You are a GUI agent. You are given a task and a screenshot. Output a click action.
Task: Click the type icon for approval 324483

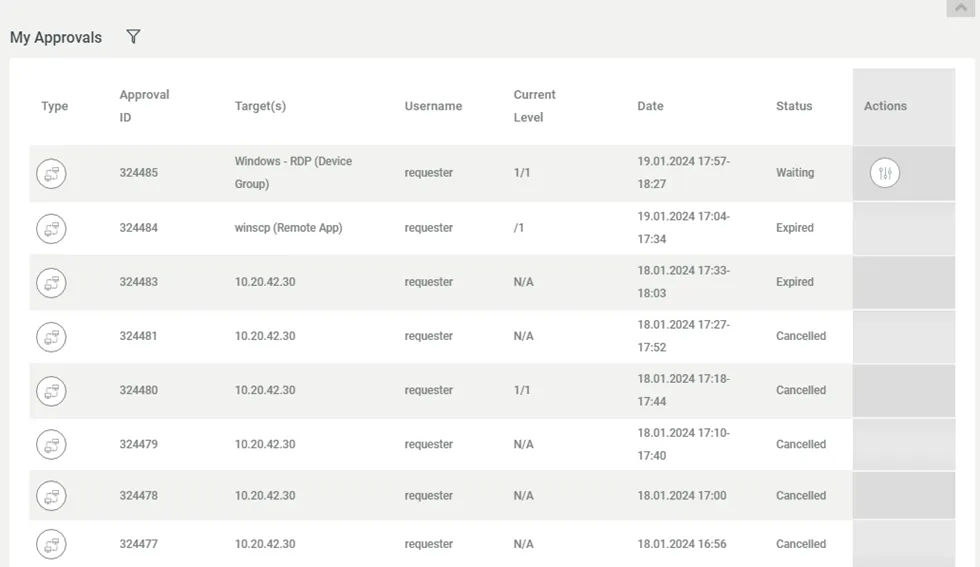click(x=51, y=283)
